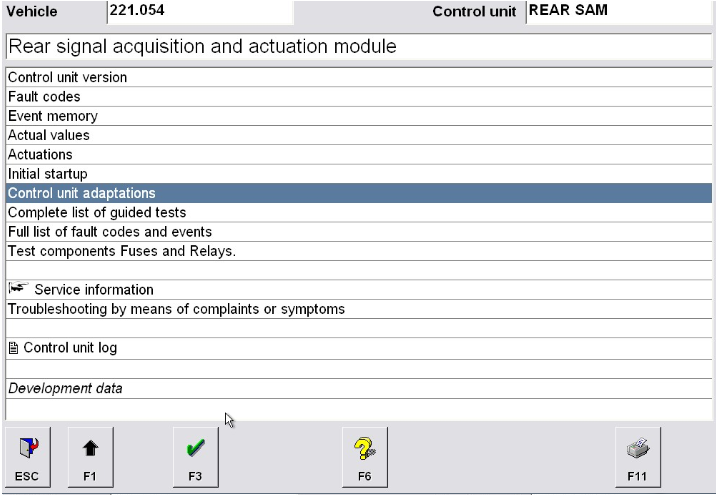Open Control unit version entry
Screen dimensions: 716x495
[x=67, y=77]
